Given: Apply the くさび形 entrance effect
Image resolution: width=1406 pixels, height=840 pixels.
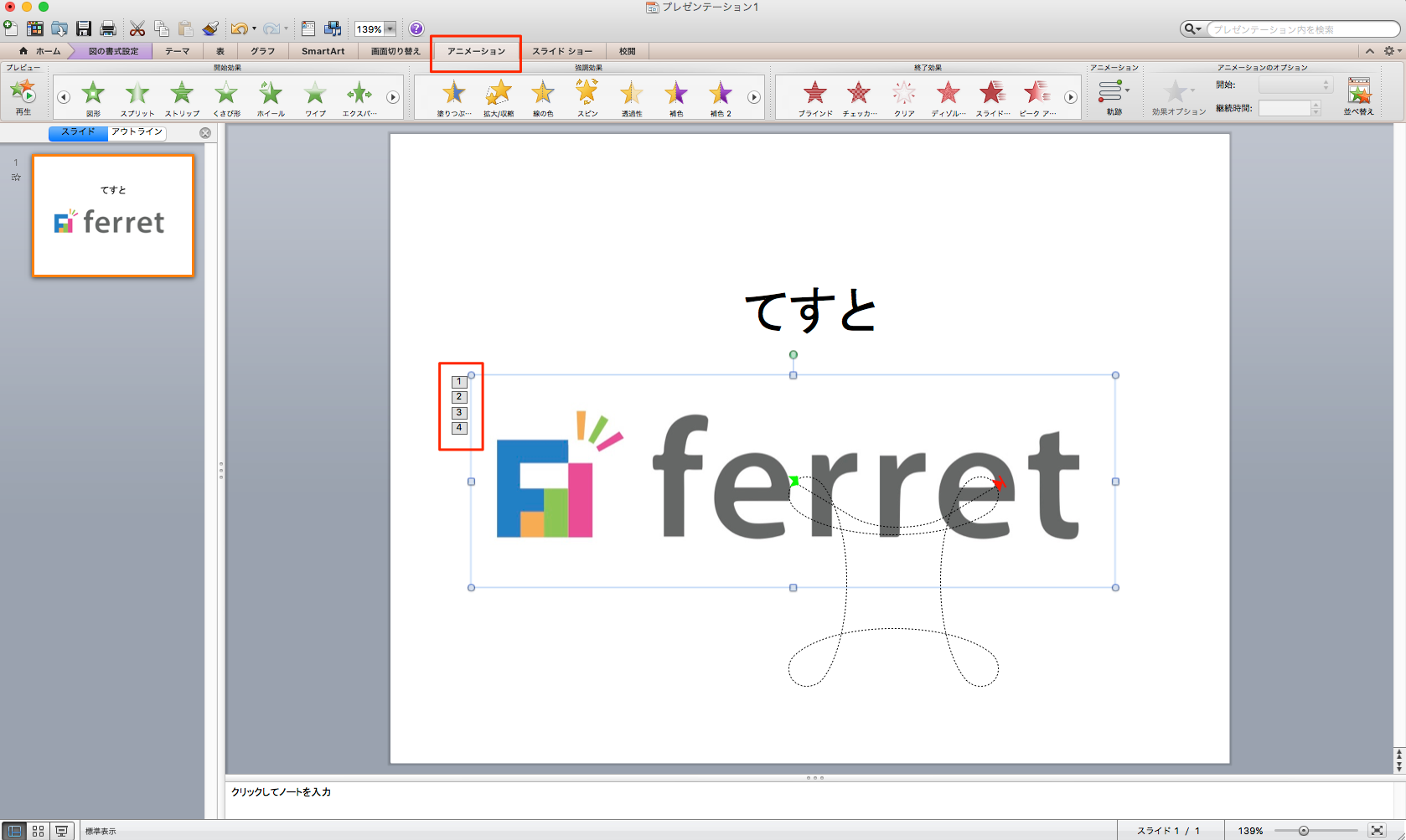Looking at the screenshot, I should (226, 98).
